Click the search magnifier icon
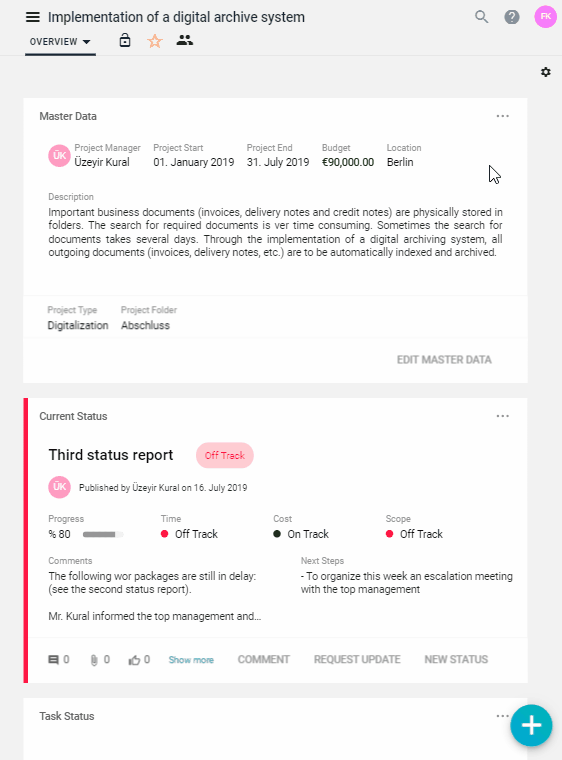Viewport: 562px width, 760px height. (x=482, y=17)
